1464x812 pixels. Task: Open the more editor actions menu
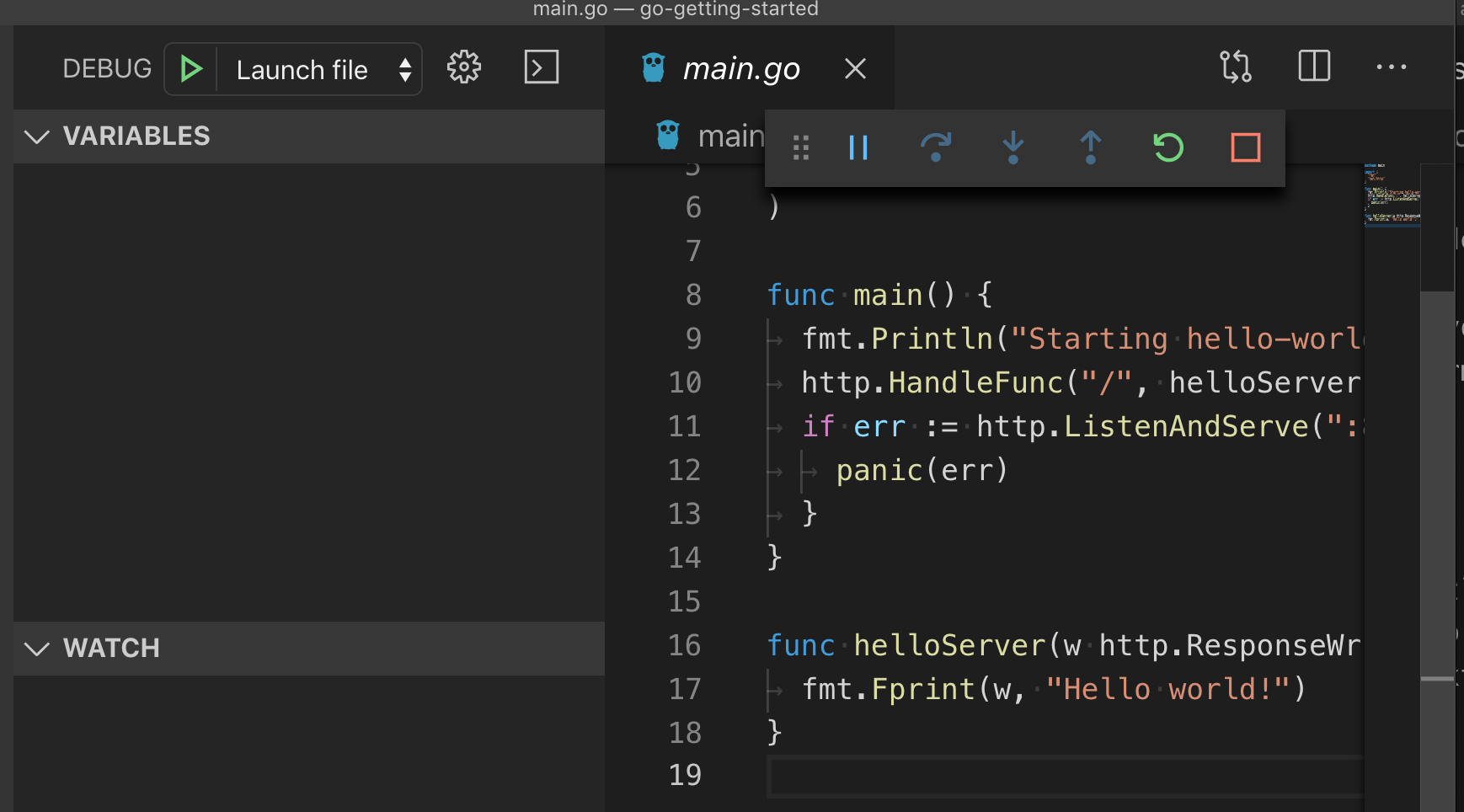(x=1390, y=67)
